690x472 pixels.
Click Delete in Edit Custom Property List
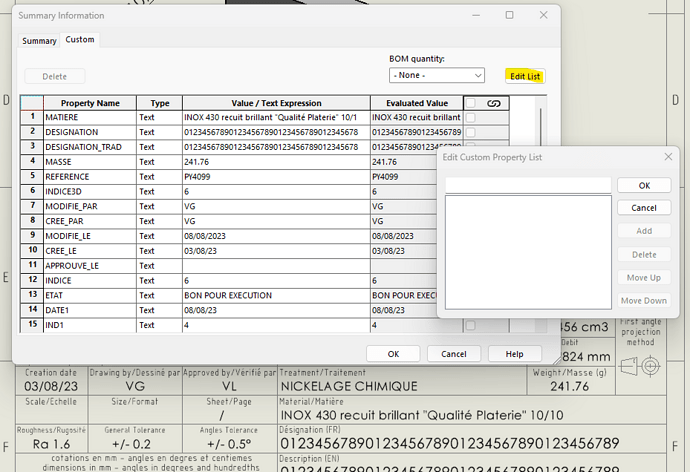[x=644, y=254]
